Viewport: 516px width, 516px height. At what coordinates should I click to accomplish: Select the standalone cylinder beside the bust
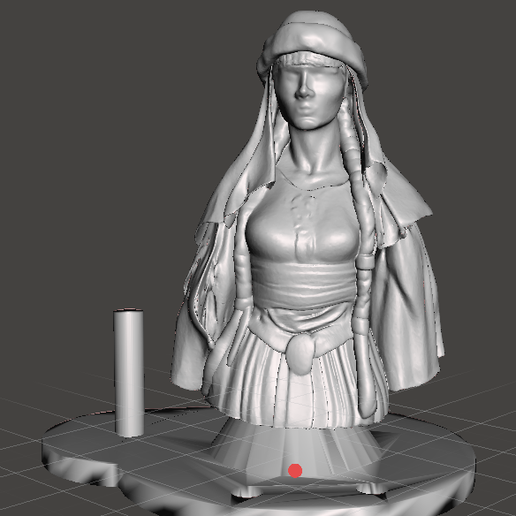[129, 373]
